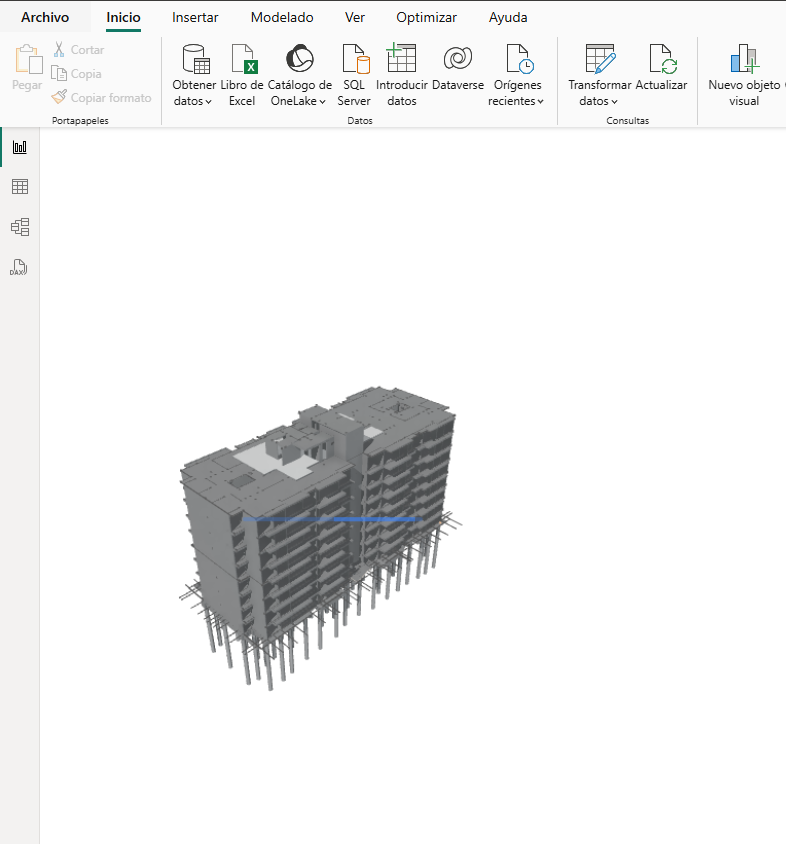The image size is (786, 844).
Task: Open the Modelado ribbon tab
Action: pyautogui.click(x=282, y=17)
